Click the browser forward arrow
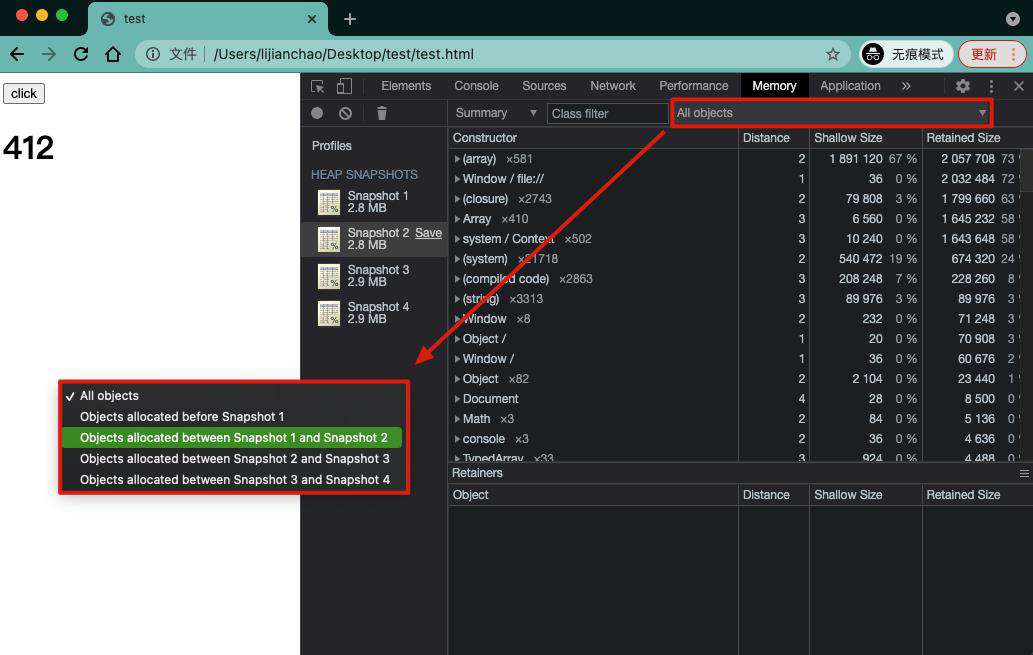 [49, 54]
